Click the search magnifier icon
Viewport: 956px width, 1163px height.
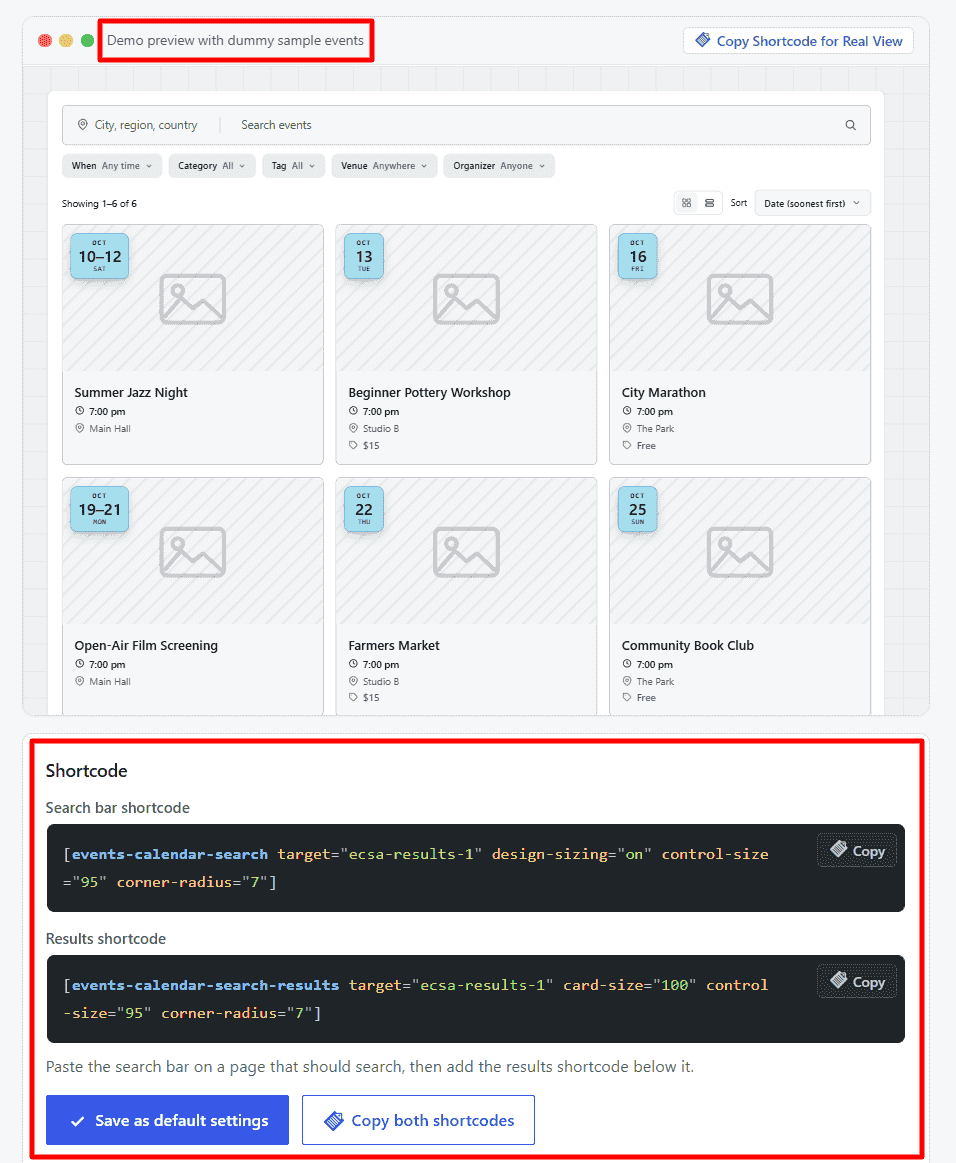(x=851, y=125)
